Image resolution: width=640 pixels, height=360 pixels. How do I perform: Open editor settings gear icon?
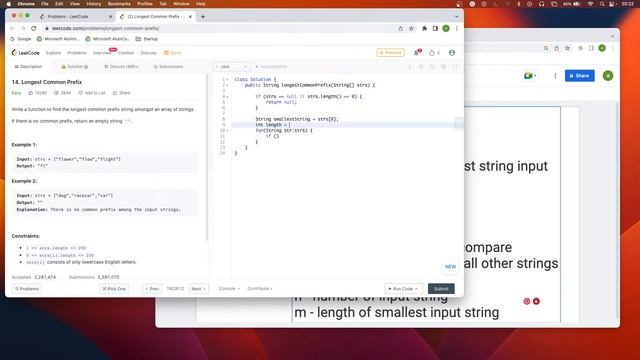444,67
